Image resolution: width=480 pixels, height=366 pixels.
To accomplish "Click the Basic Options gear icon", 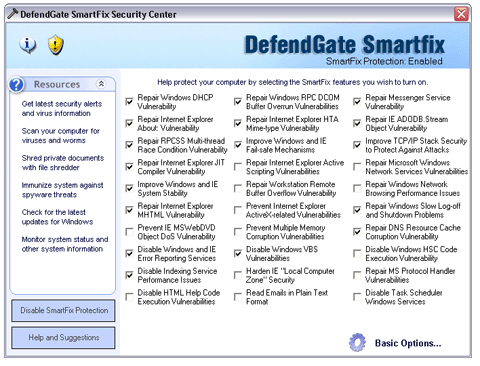I will coord(357,342).
